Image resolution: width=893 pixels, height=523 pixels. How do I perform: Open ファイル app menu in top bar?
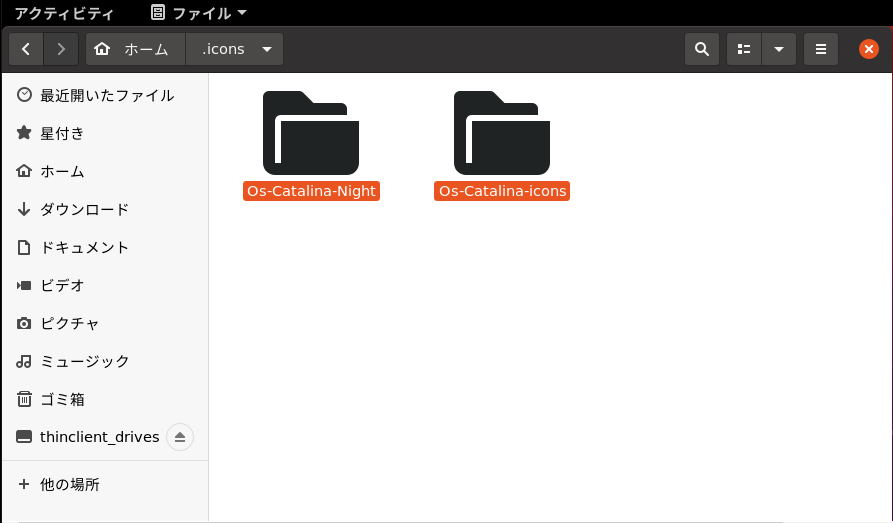tap(199, 13)
